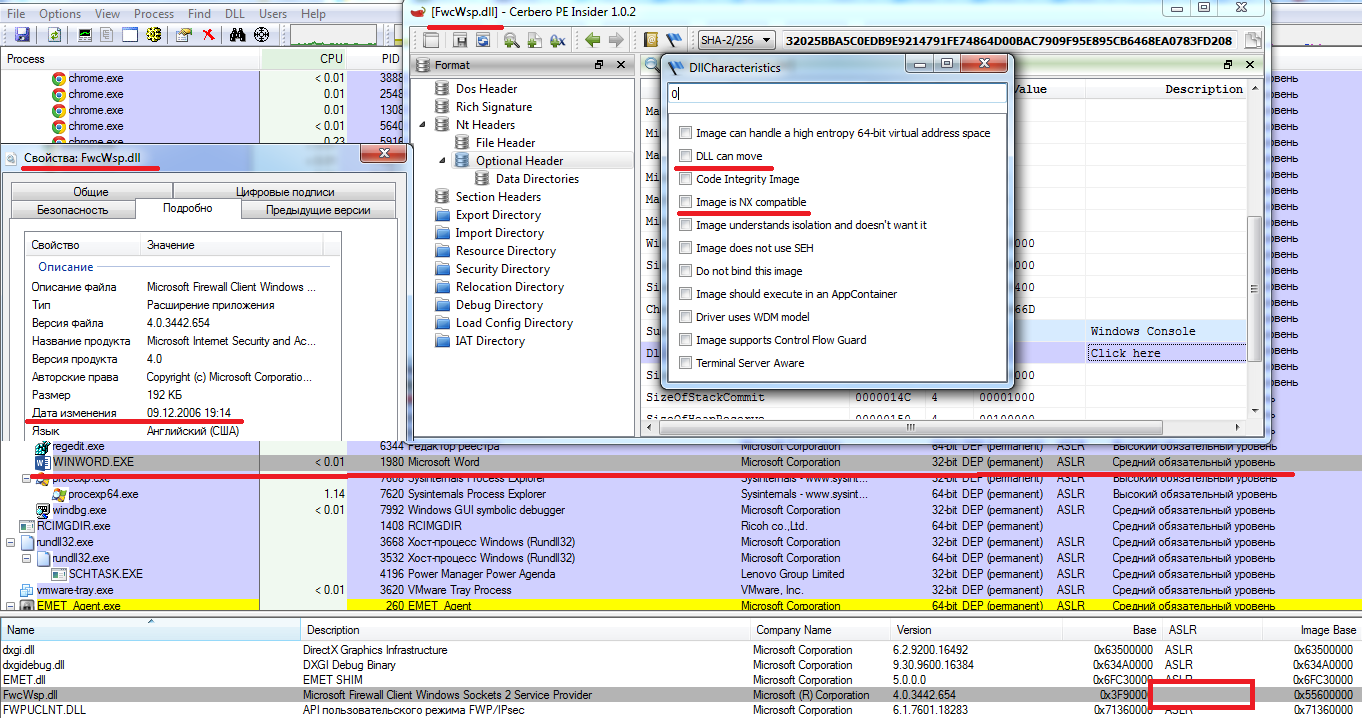
Task: Click the DllCharacteristics value input field
Action: point(837,93)
